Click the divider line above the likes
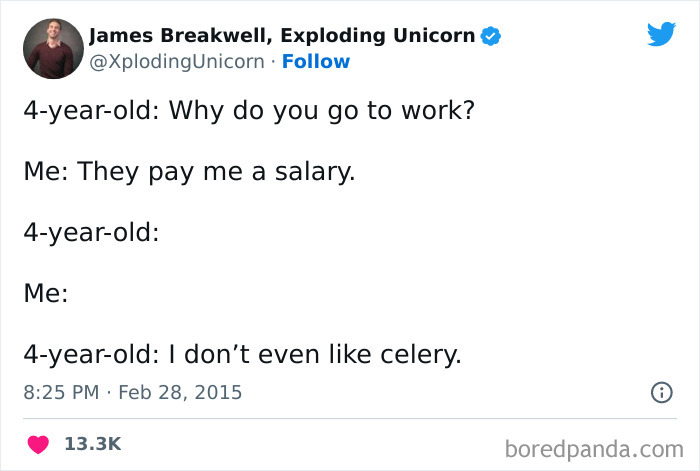 pyautogui.click(x=350, y=418)
